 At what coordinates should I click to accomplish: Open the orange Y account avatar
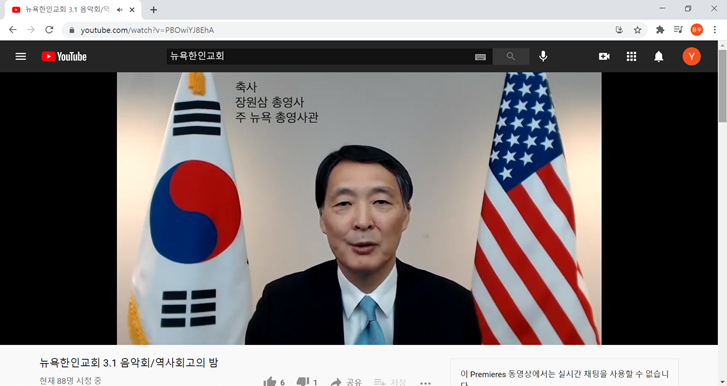[691, 57]
